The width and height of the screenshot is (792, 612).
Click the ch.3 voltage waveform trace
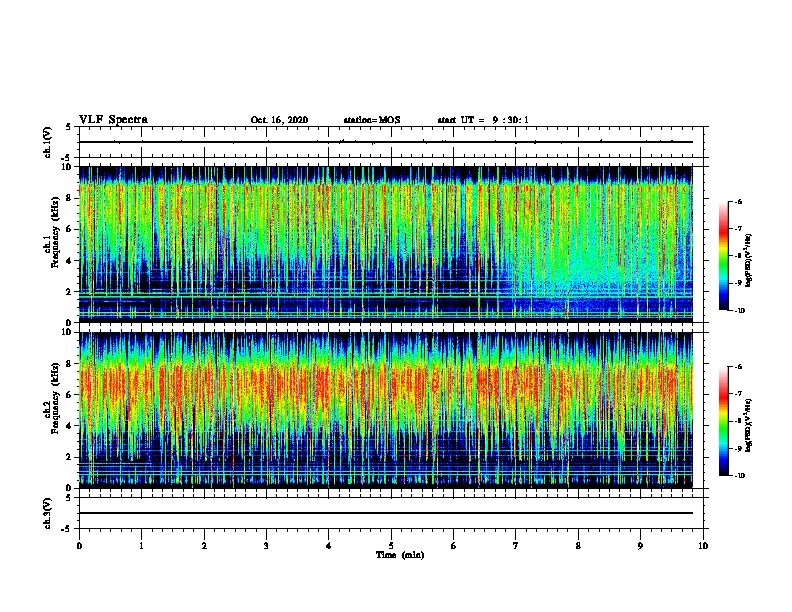pyautogui.click(x=386, y=513)
